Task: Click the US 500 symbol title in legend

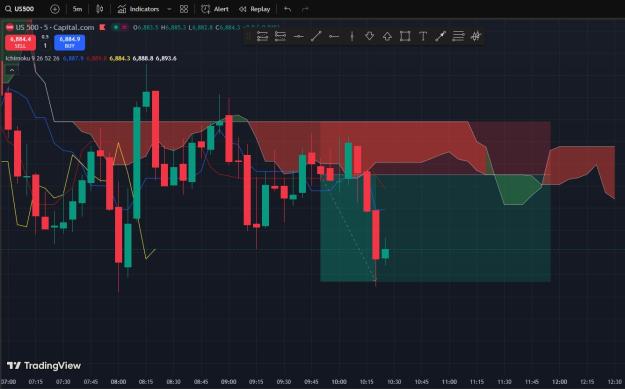Action: pos(55,28)
